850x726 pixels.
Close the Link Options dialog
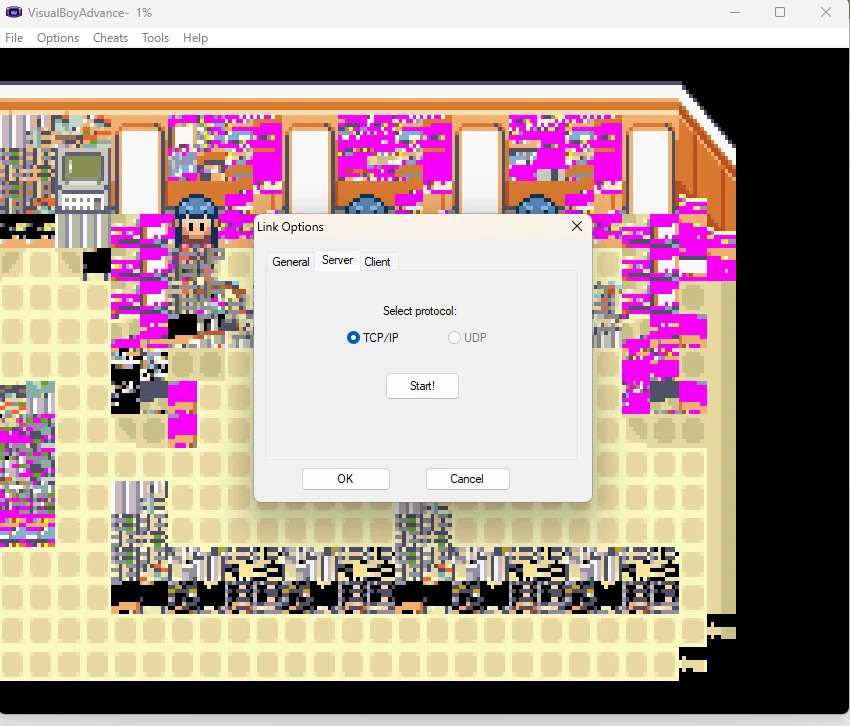[577, 226]
